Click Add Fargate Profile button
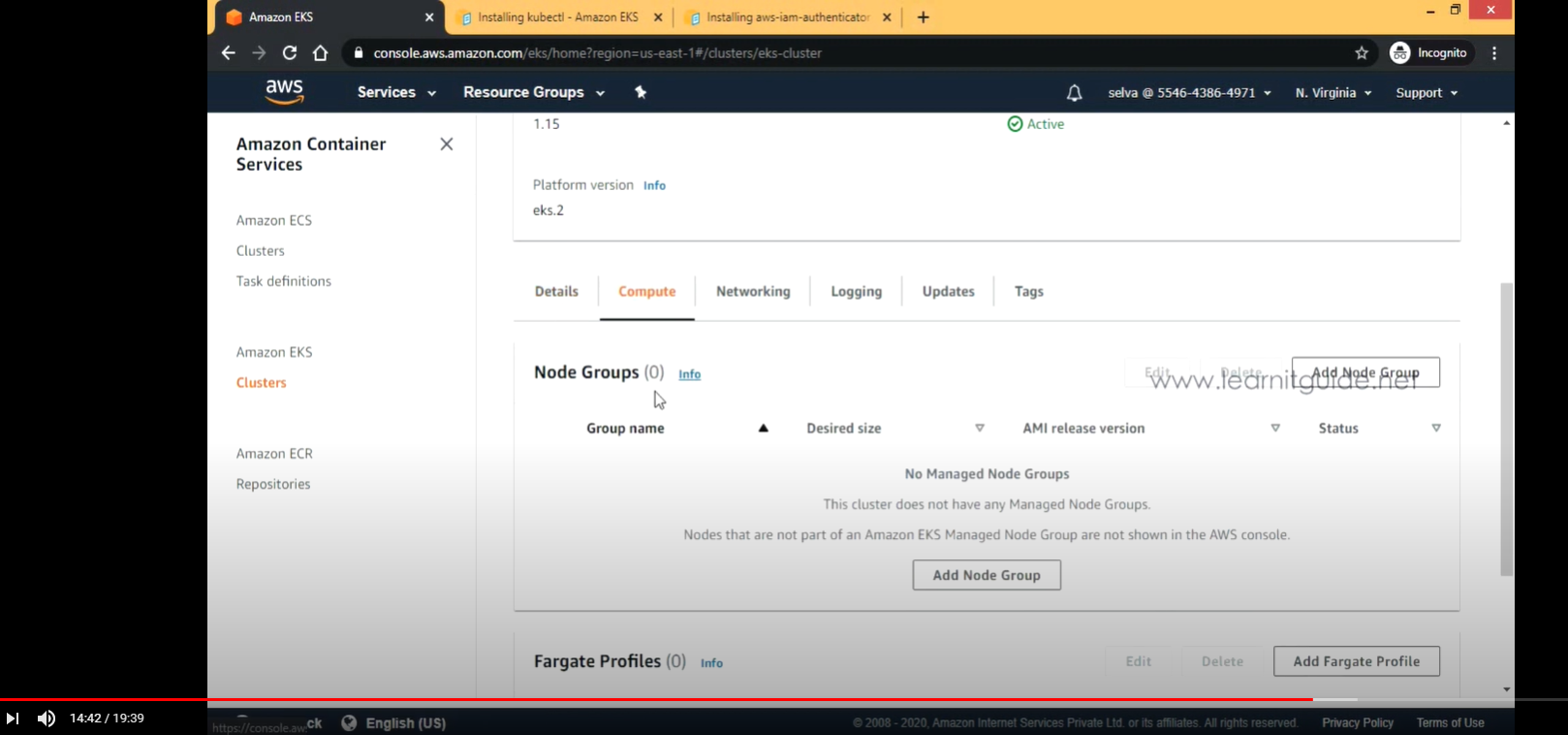The image size is (1568, 735). click(x=1357, y=661)
